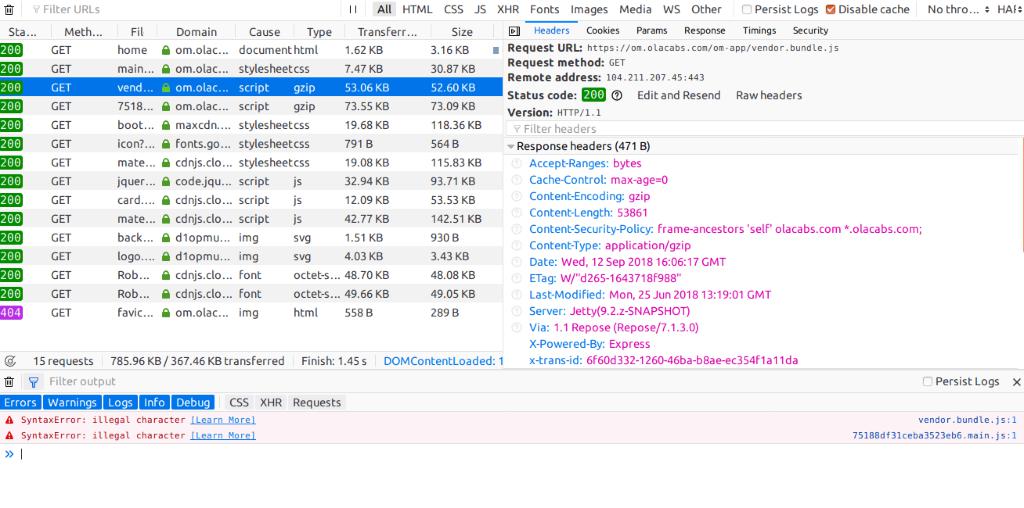The height and width of the screenshot is (508, 1024).
Task: Toggle Errors console filter
Action: [x=20, y=403]
